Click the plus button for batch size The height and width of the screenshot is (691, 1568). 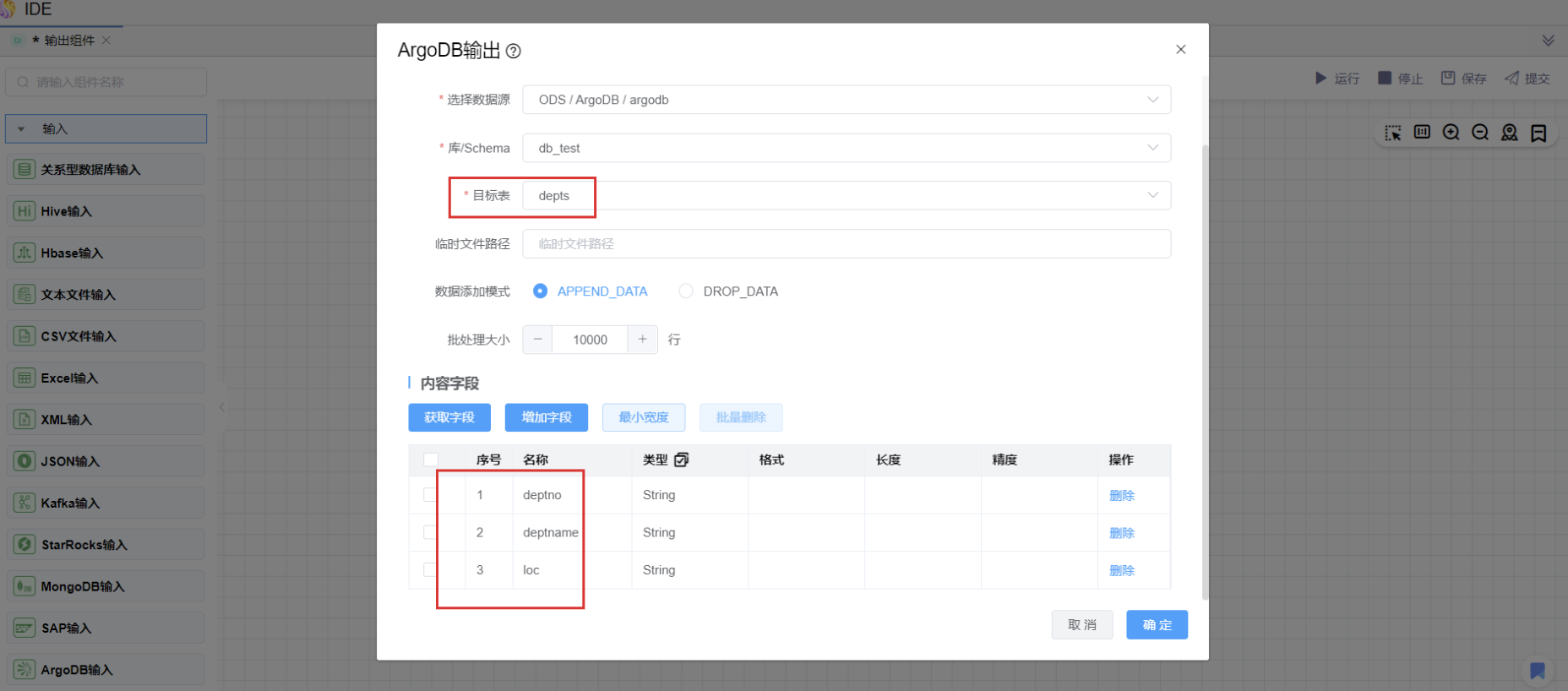642,340
